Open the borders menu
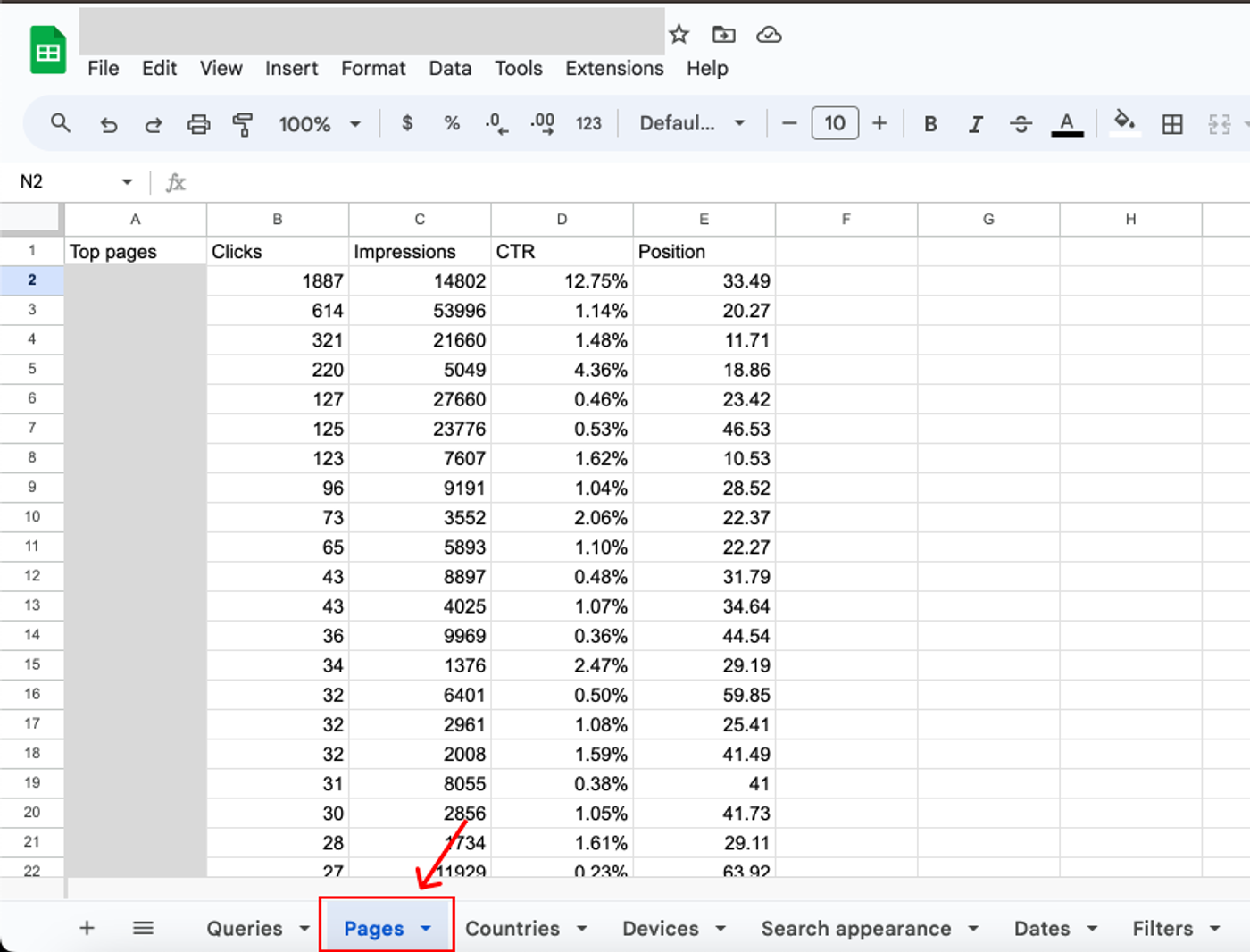Viewport: 1250px width, 952px height. click(1172, 124)
